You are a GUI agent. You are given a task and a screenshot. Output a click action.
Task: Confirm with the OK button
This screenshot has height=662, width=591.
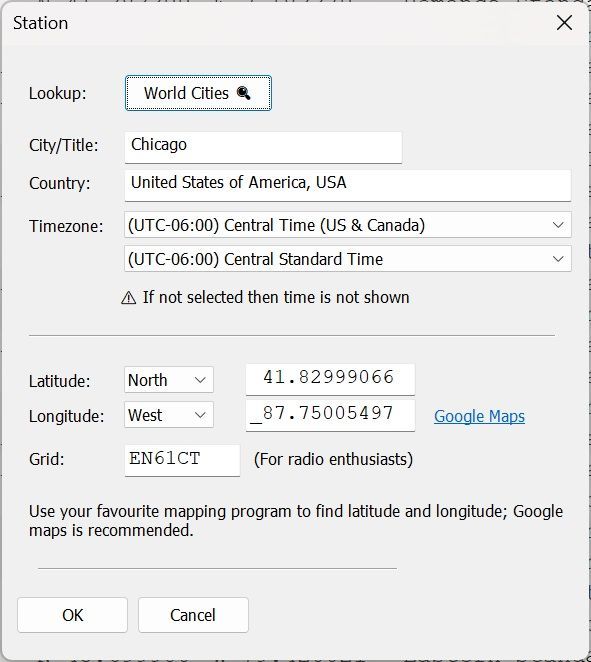73,615
